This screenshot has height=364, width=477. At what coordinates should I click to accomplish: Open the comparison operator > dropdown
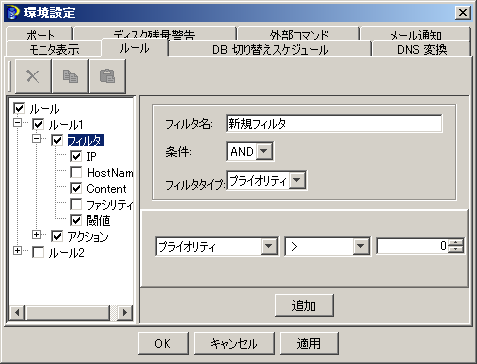point(361,246)
